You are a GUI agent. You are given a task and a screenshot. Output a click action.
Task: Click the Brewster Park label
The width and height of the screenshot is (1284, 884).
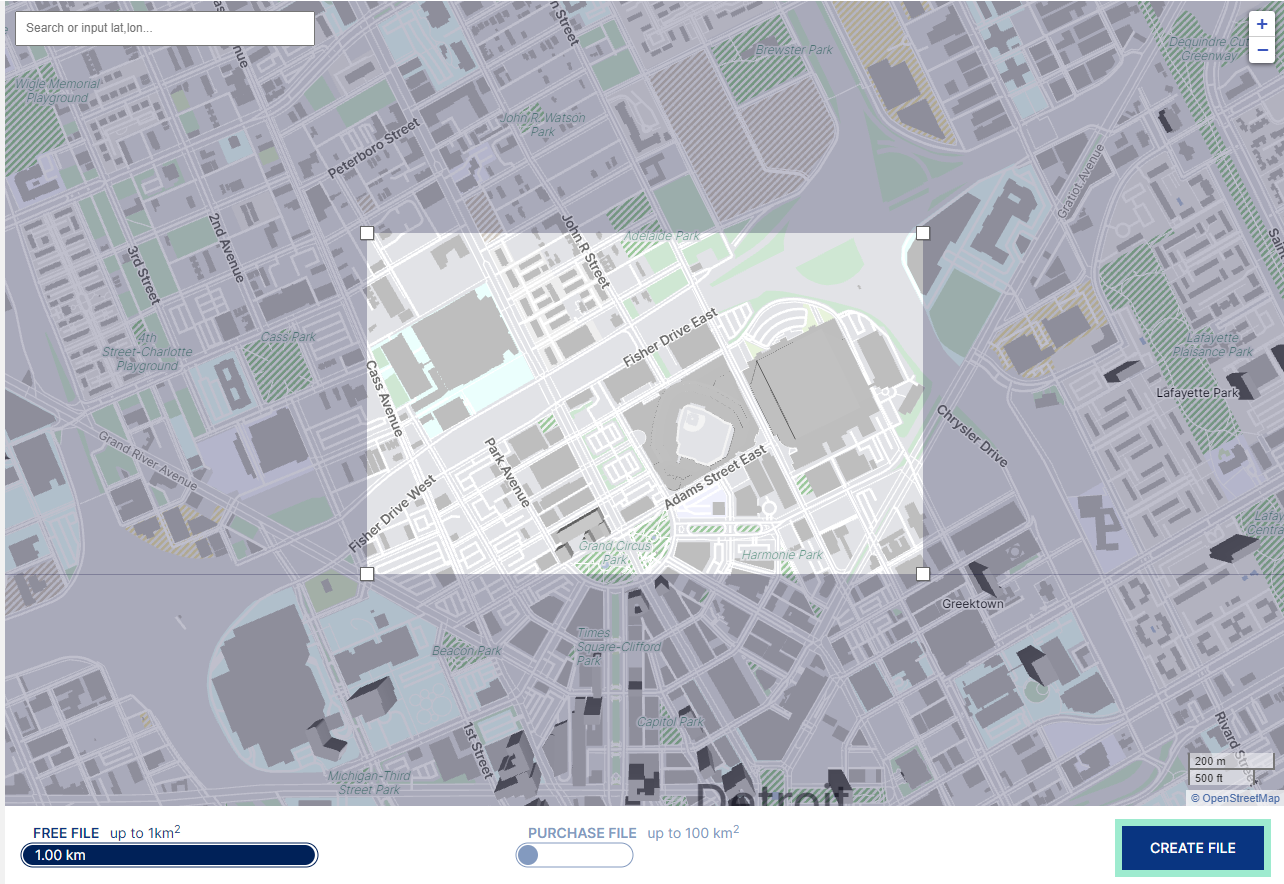click(x=794, y=50)
